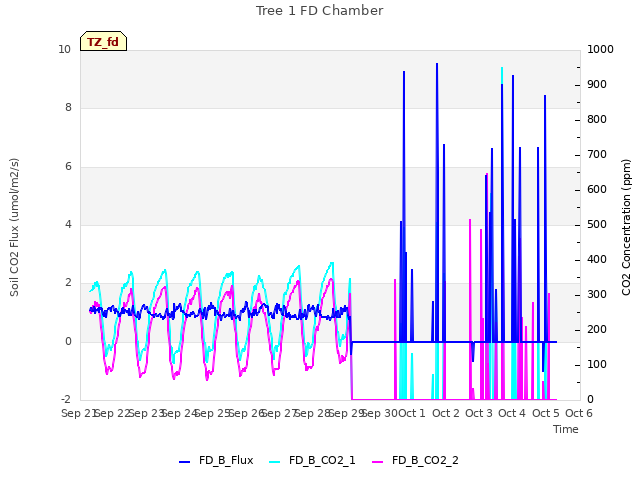Viewport: 640px width, 480px height.
Task: Click the 10 left-axis tick label
Action: pos(64,49)
